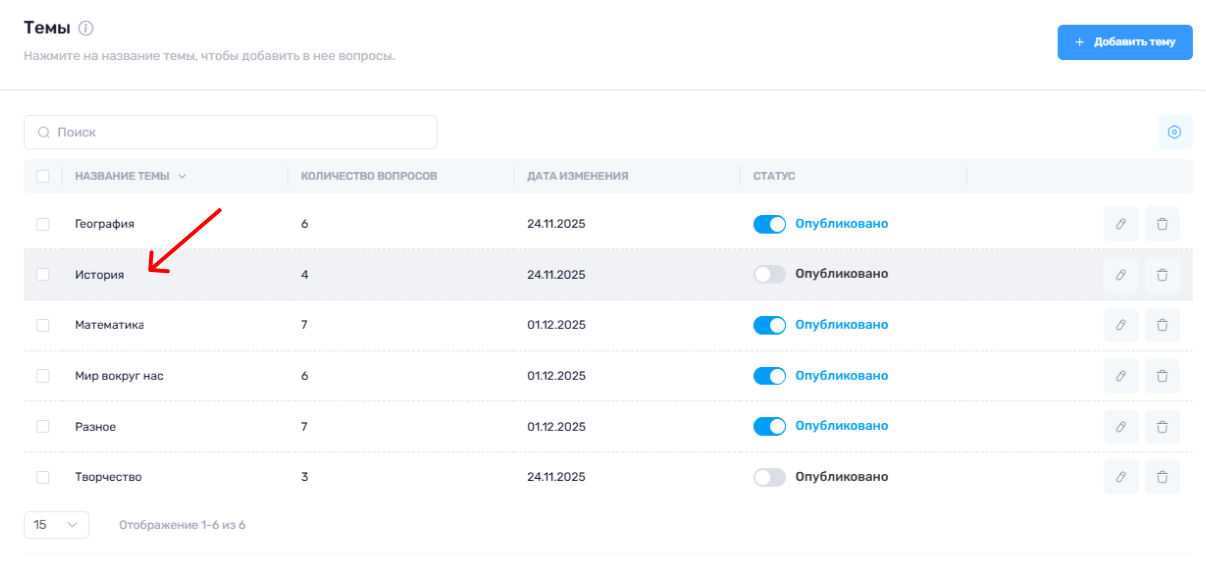The image size is (1206, 561).
Task: Sort by the Название темы column header
Action: tap(130, 176)
